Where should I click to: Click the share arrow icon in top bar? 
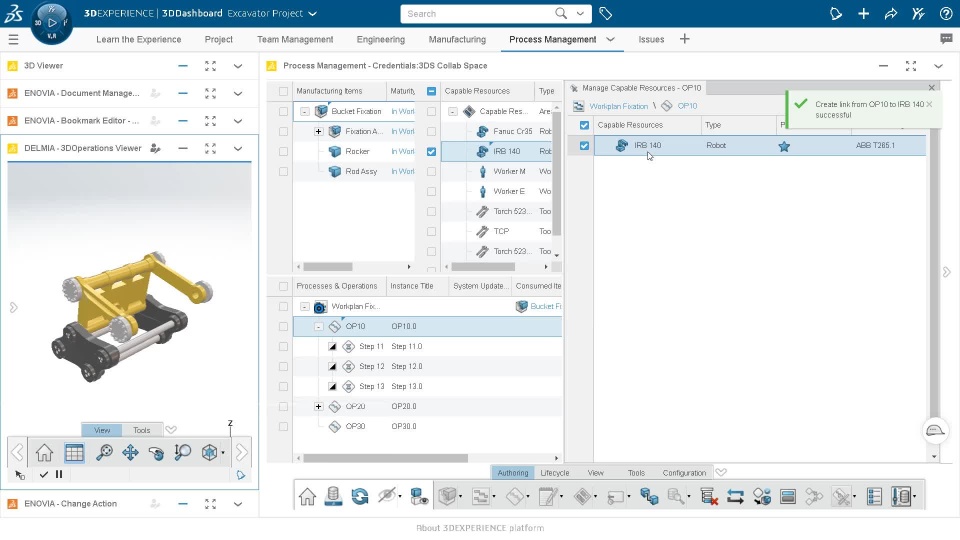(891, 13)
